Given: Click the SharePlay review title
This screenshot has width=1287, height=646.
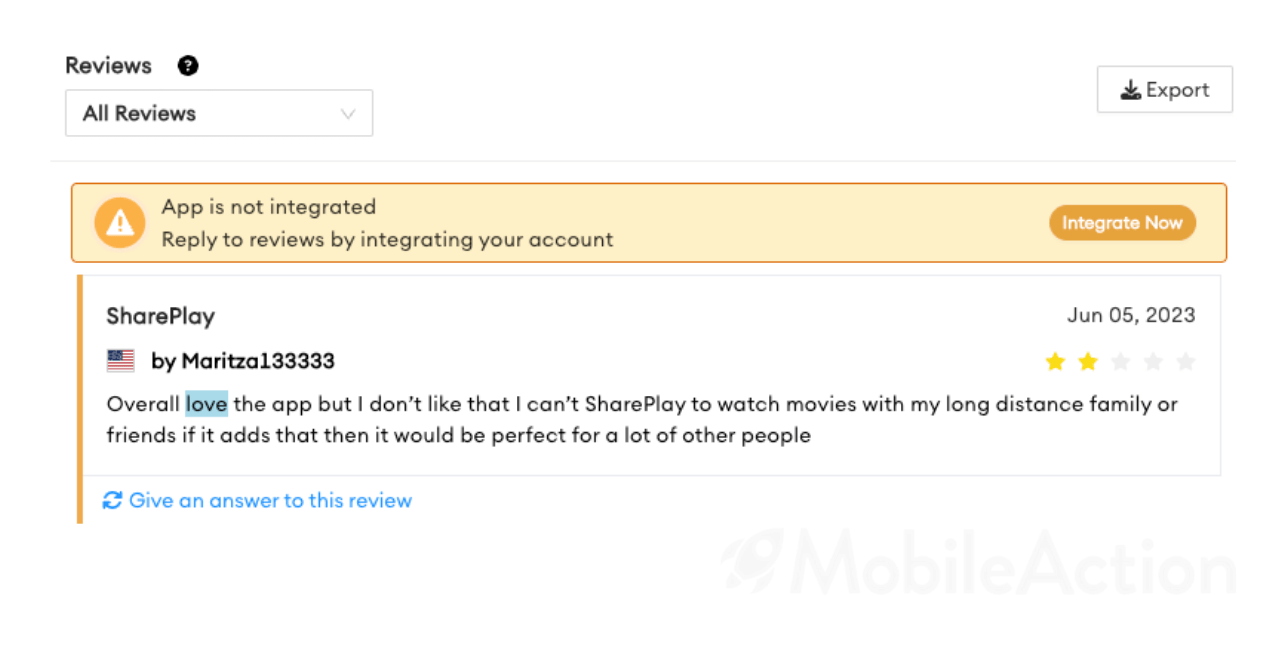Looking at the screenshot, I should pos(161,317).
